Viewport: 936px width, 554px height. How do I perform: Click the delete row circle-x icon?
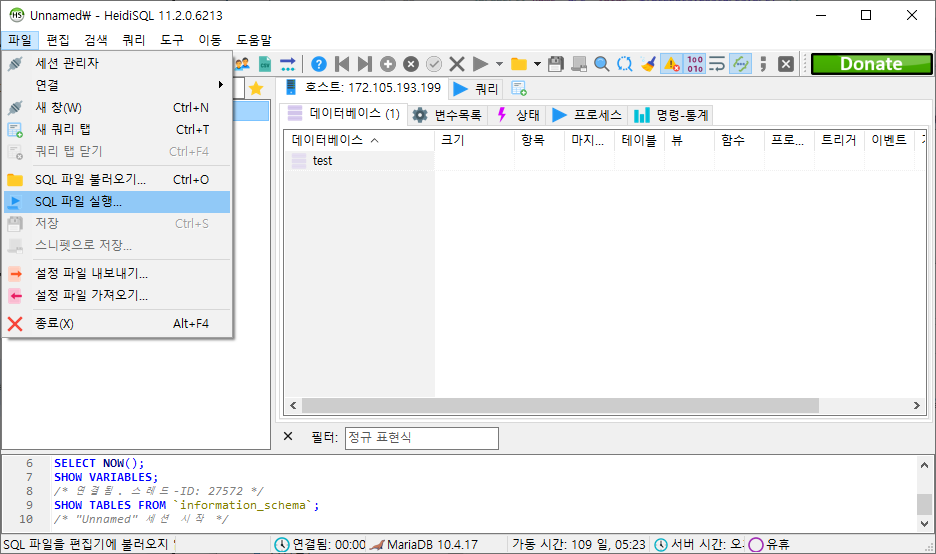point(411,64)
